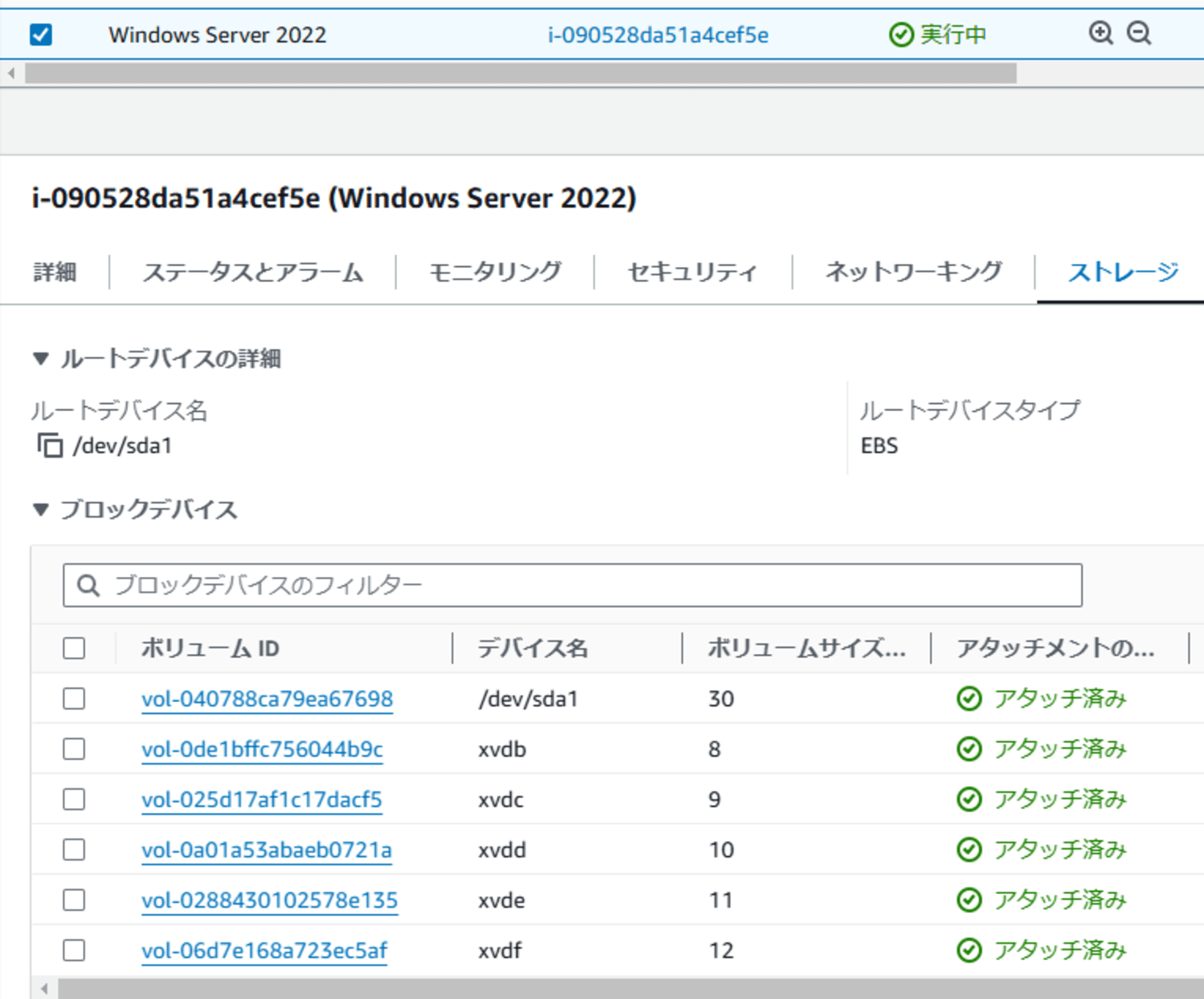The height and width of the screenshot is (999, 1204).
Task: Click attached status icon for xvde row
Action: [x=969, y=900]
